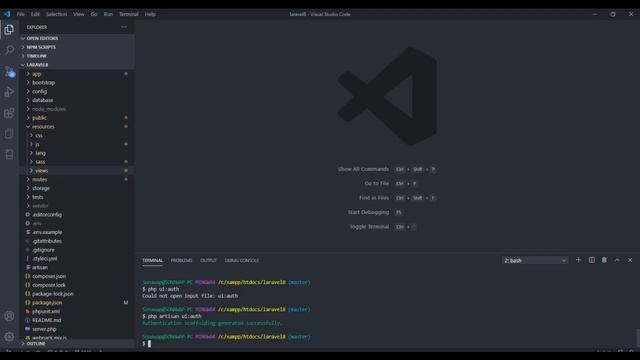Open the Accounts icon in activity bar
This screenshot has width=640, height=360.
tap(9, 316)
